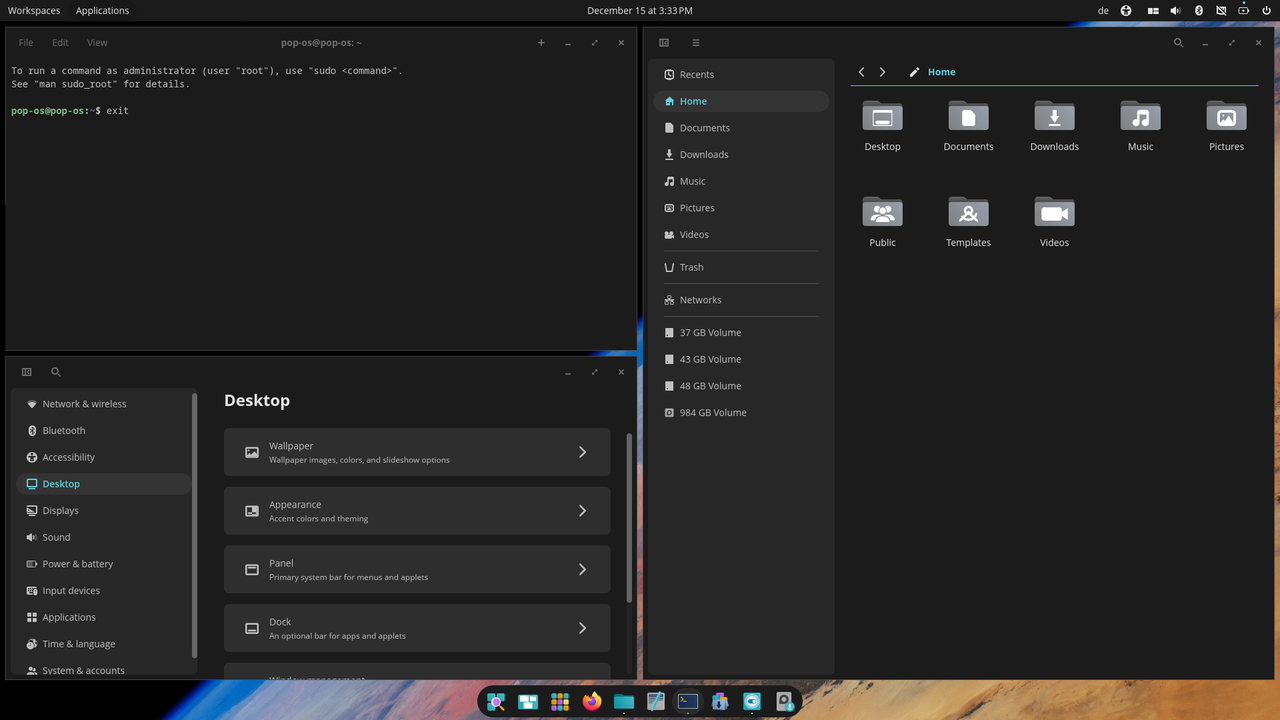
Task: Open the app library grid icon in dock
Action: click(560, 702)
